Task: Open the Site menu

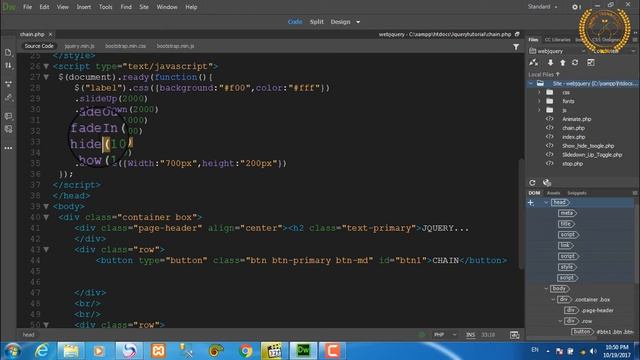Action: [x=144, y=7]
